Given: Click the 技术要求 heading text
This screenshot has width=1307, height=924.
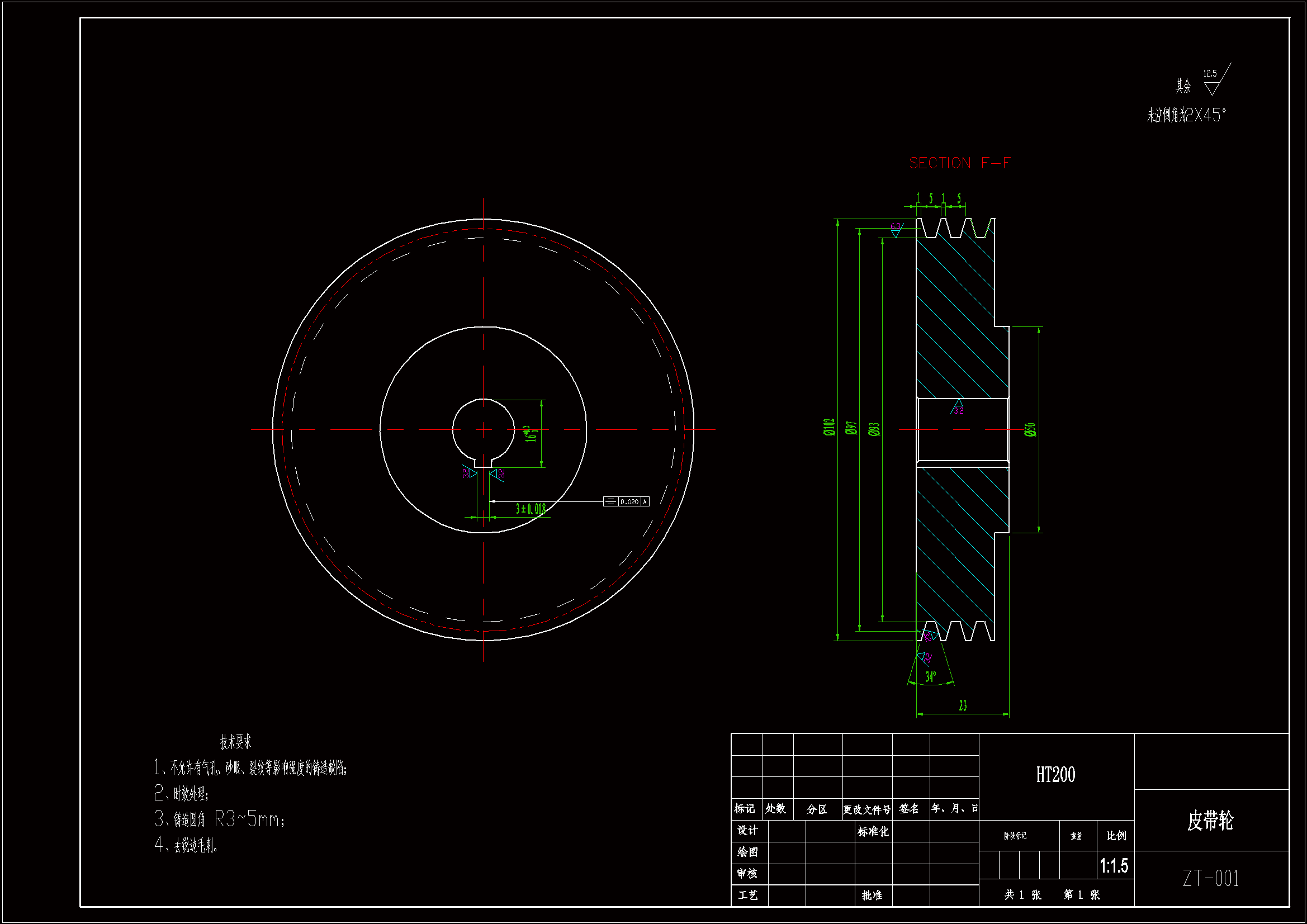Looking at the screenshot, I should (235, 742).
